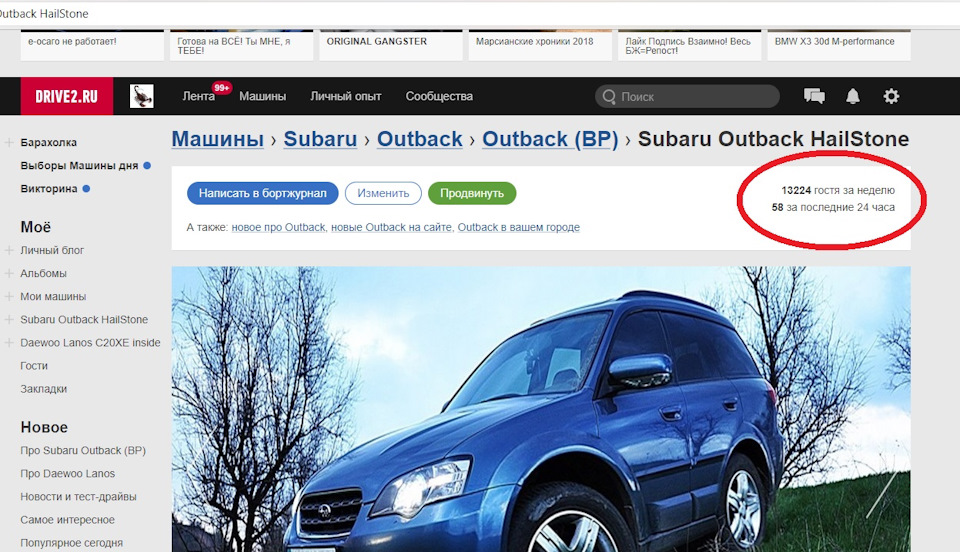Image resolution: width=960 pixels, height=552 pixels.
Task: Open Daewoo Lanos C20XE inside link
Action: (90, 343)
